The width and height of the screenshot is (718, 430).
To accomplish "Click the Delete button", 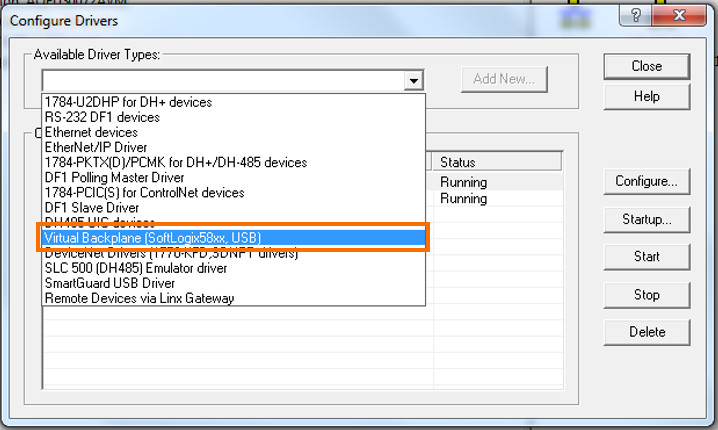I will coord(647,332).
